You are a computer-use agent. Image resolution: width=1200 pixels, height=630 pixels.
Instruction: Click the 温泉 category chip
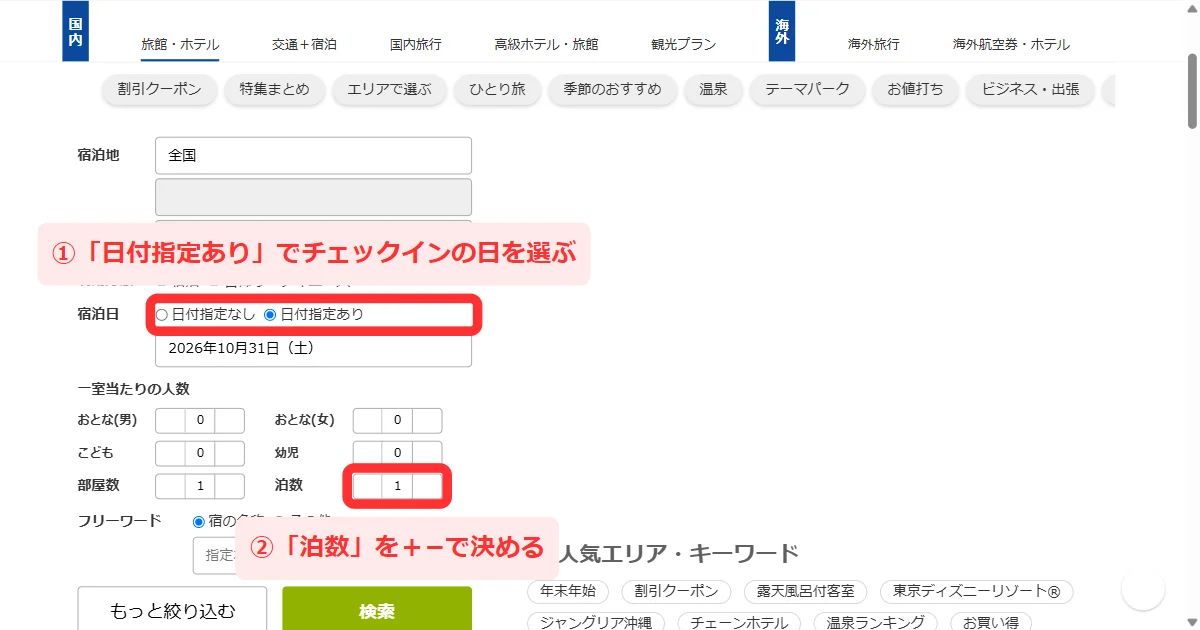tap(714, 89)
